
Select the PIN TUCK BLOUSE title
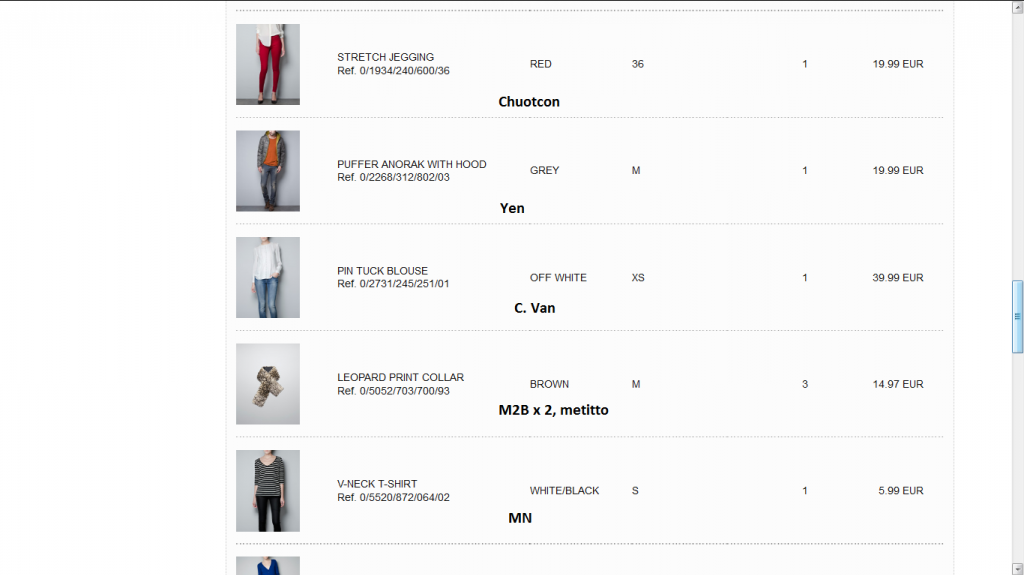coord(382,271)
